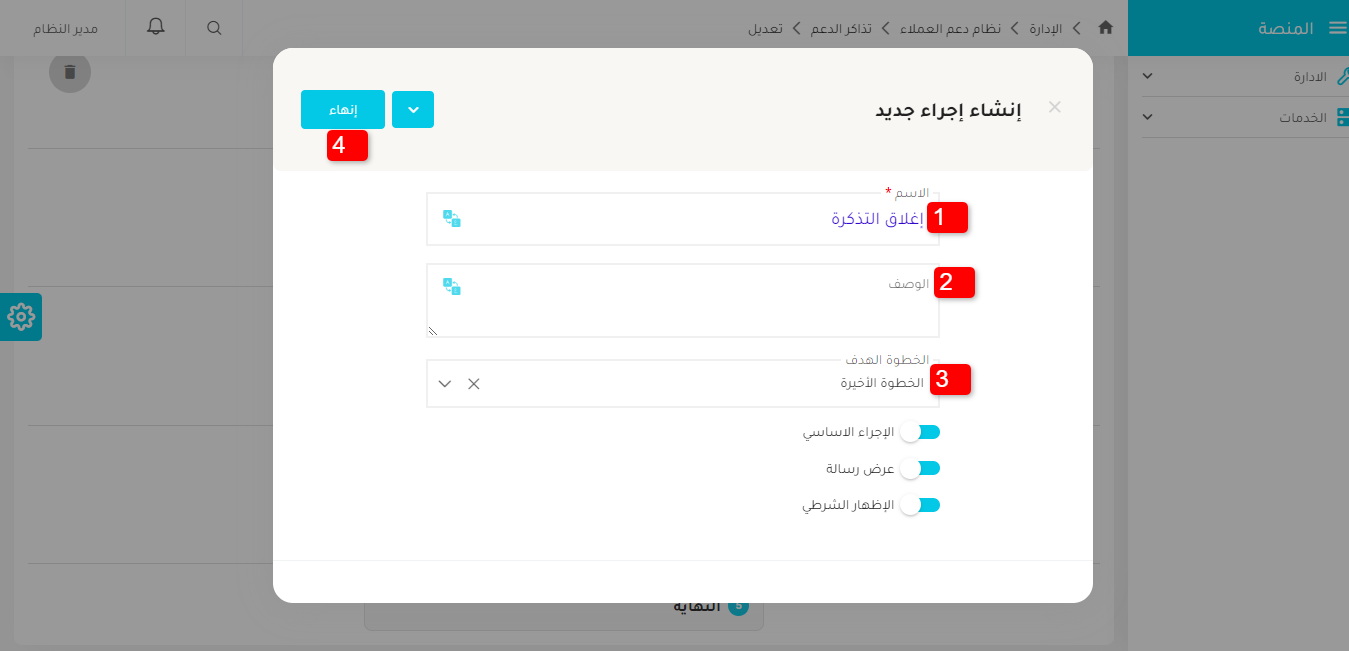1349x651 pixels.
Task: Open the teal settings gear on the left edge
Action: [20, 317]
